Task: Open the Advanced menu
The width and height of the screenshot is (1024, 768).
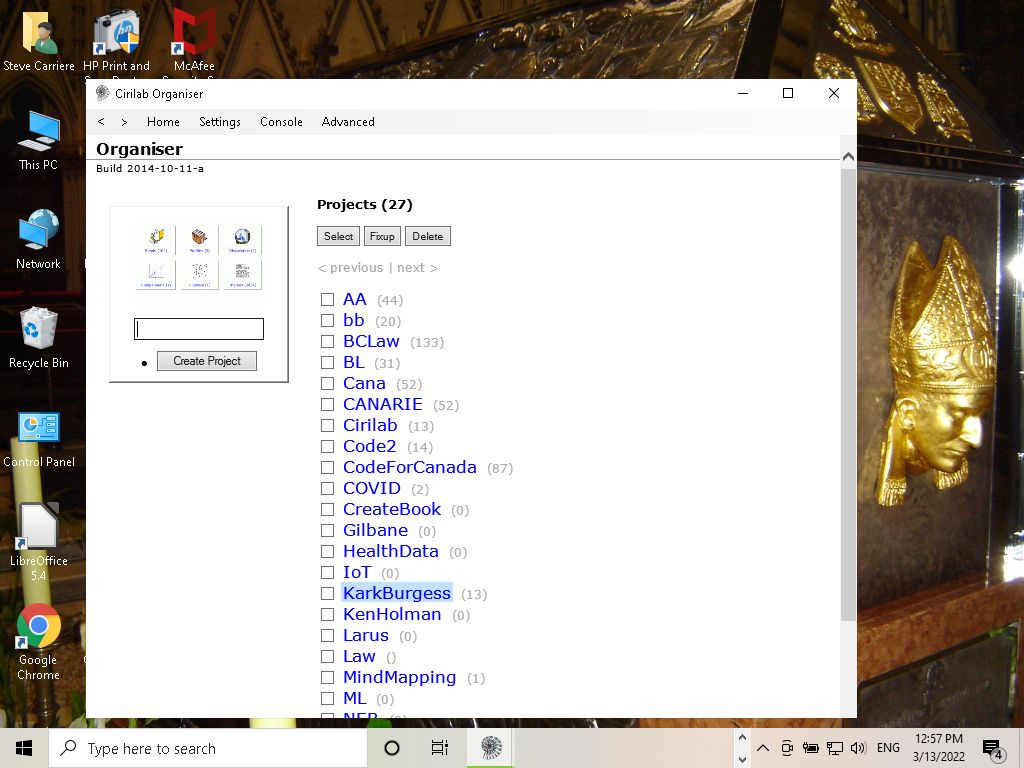Action: [x=348, y=121]
